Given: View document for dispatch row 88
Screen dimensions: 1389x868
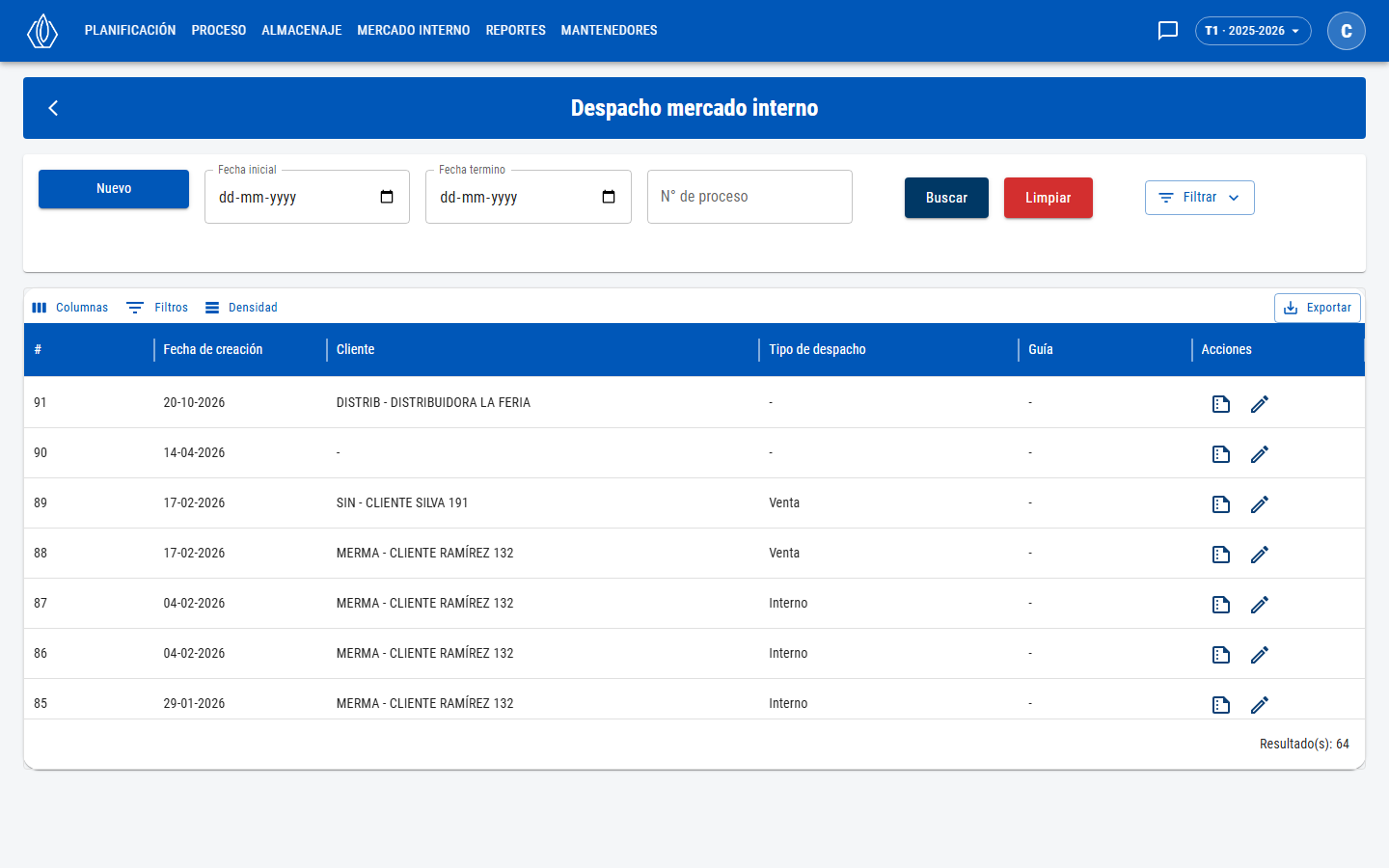Looking at the screenshot, I should tap(1221, 555).
